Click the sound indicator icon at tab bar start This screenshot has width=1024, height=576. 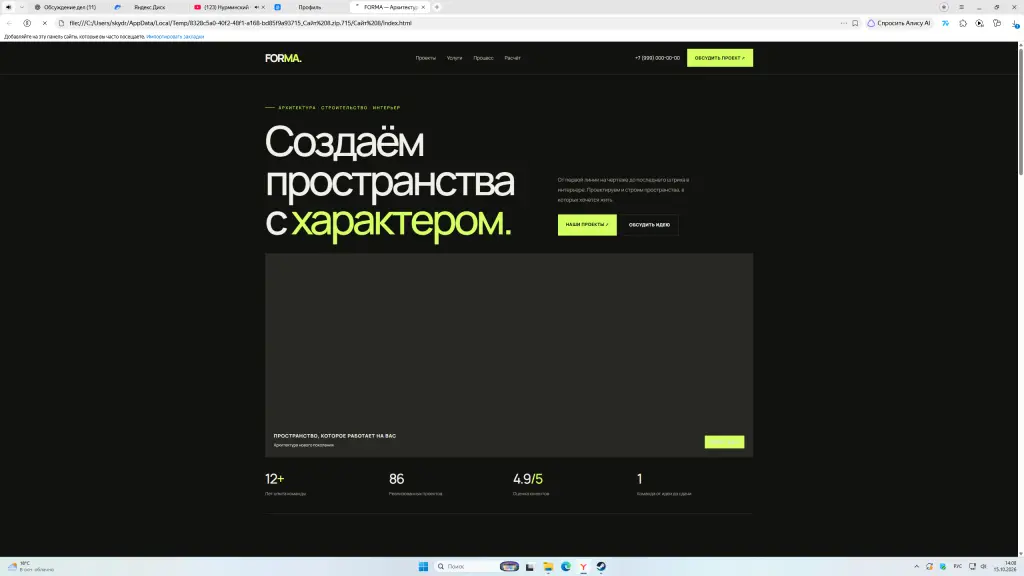[x=8, y=7]
